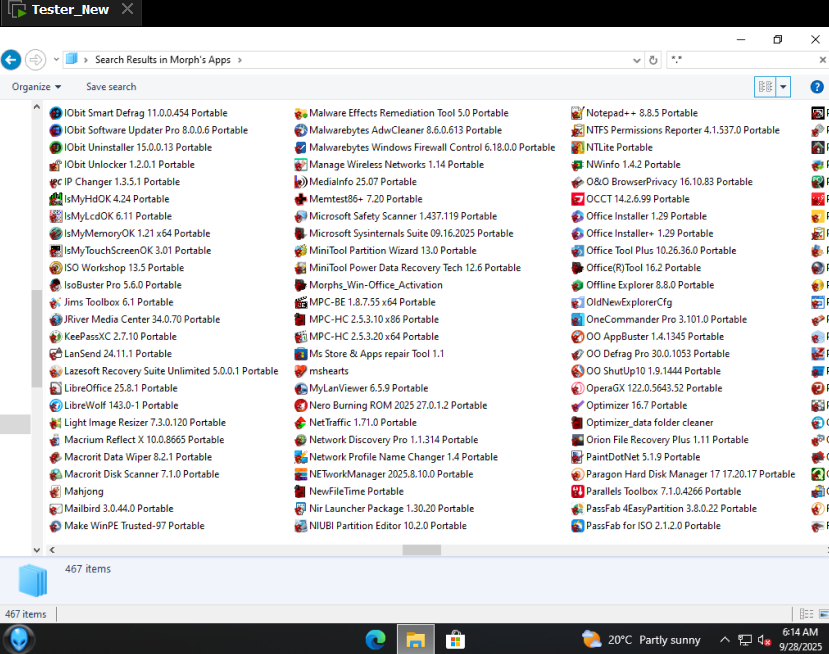This screenshot has width=829, height=654.
Task: Click the OperaGX 122.0.5643.52 Portable icon
Action: tap(577, 389)
